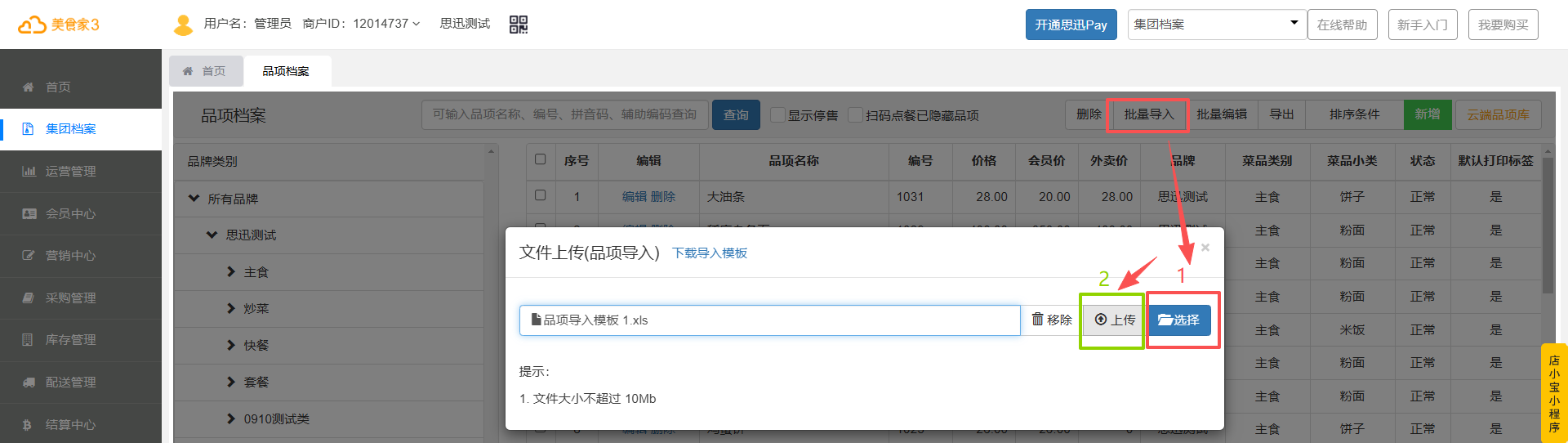
Task: Click the item search input field
Action: tap(564, 115)
